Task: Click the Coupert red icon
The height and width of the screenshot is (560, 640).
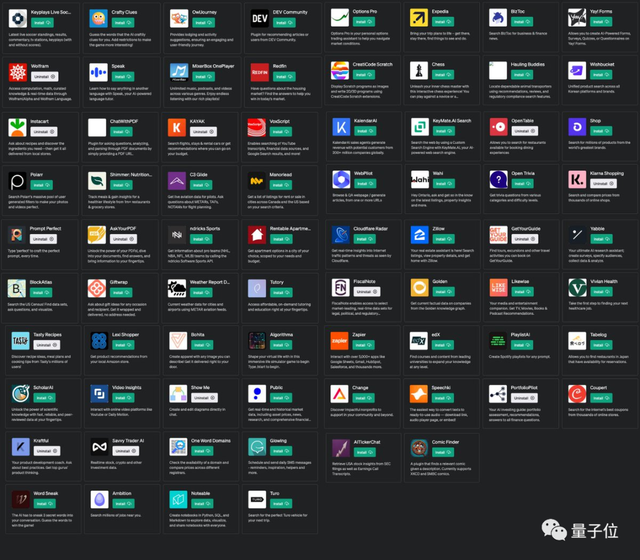Action: point(577,394)
